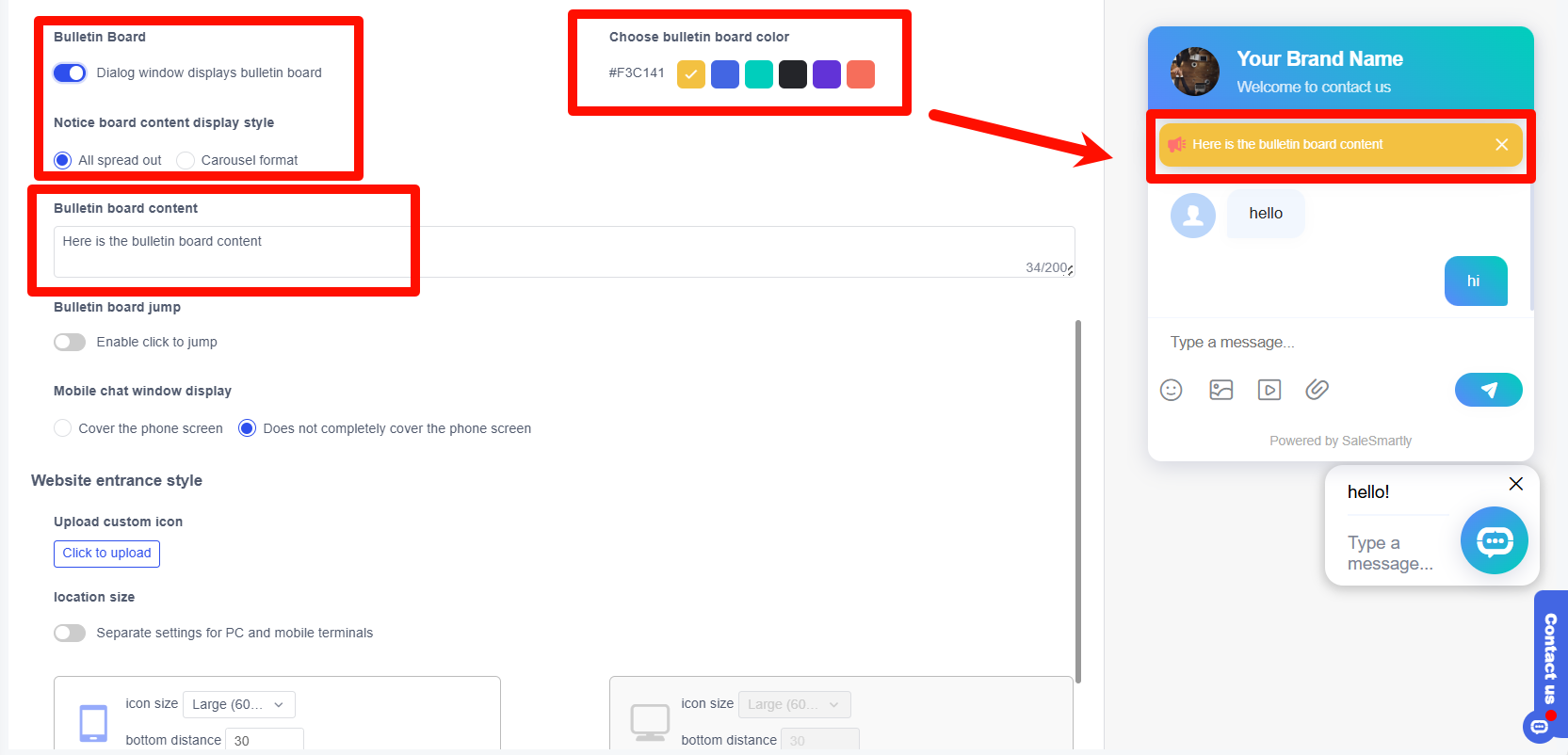Click the #F3C141 color hex value
Image resolution: width=1568 pixels, height=755 pixels.
click(637, 72)
